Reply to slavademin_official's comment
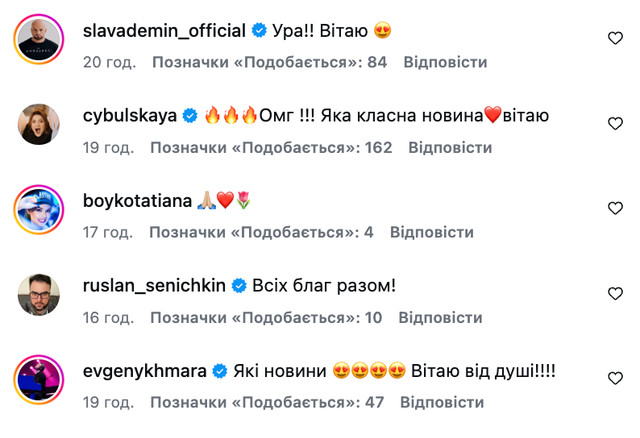 tap(445, 62)
